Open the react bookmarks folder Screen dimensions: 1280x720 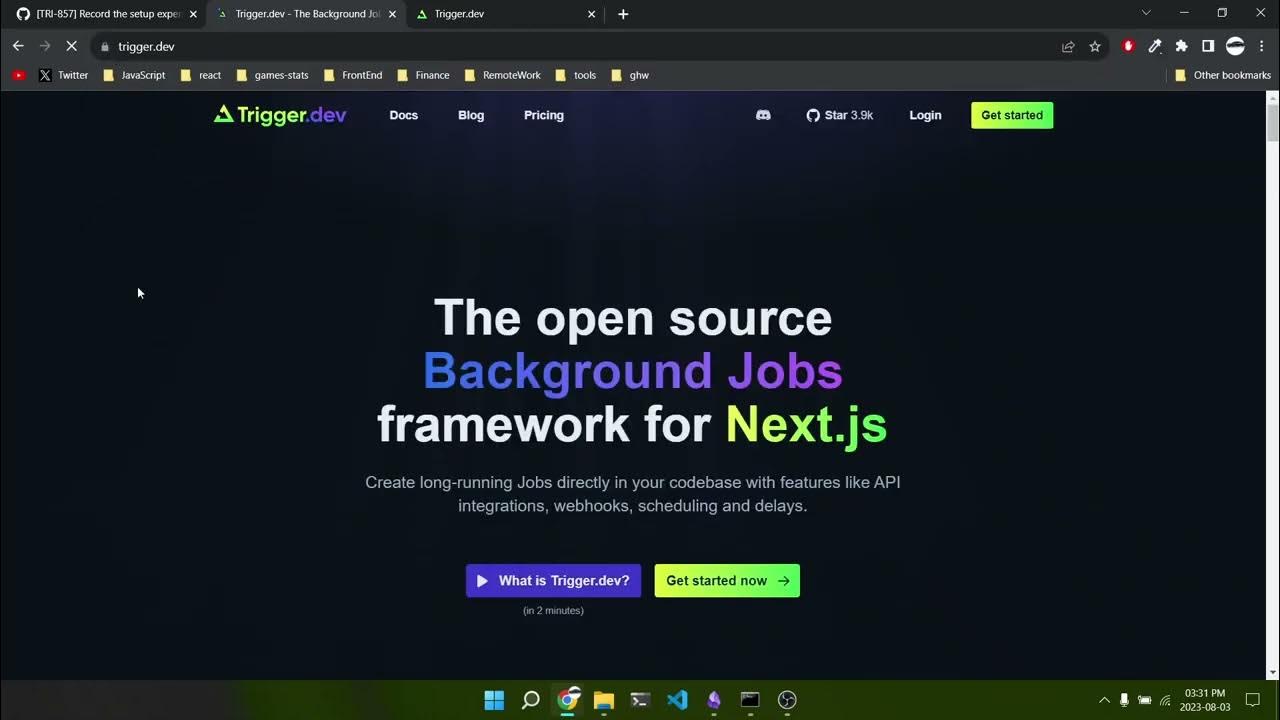[x=200, y=75]
